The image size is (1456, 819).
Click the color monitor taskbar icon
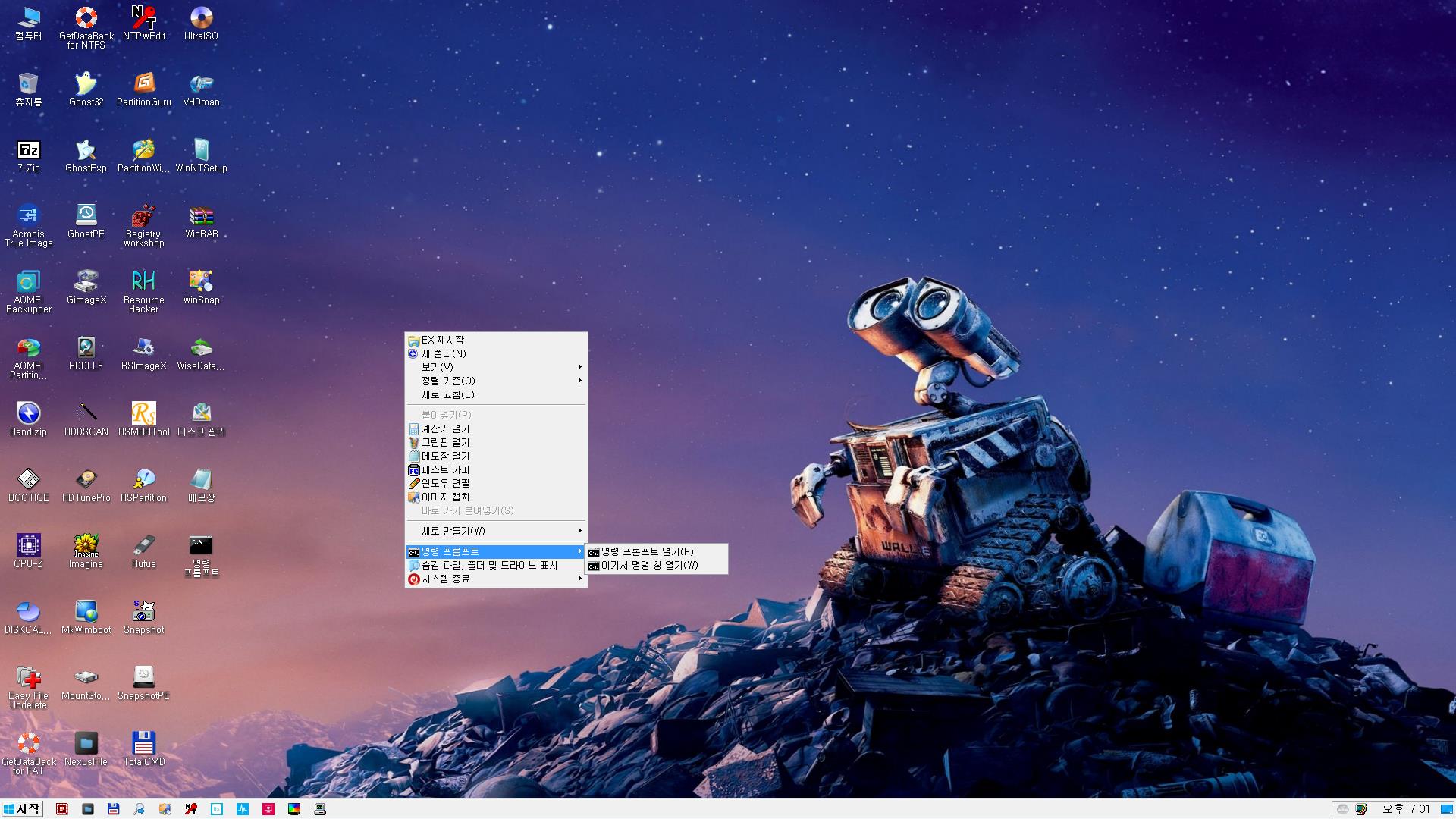pyautogui.click(x=294, y=809)
